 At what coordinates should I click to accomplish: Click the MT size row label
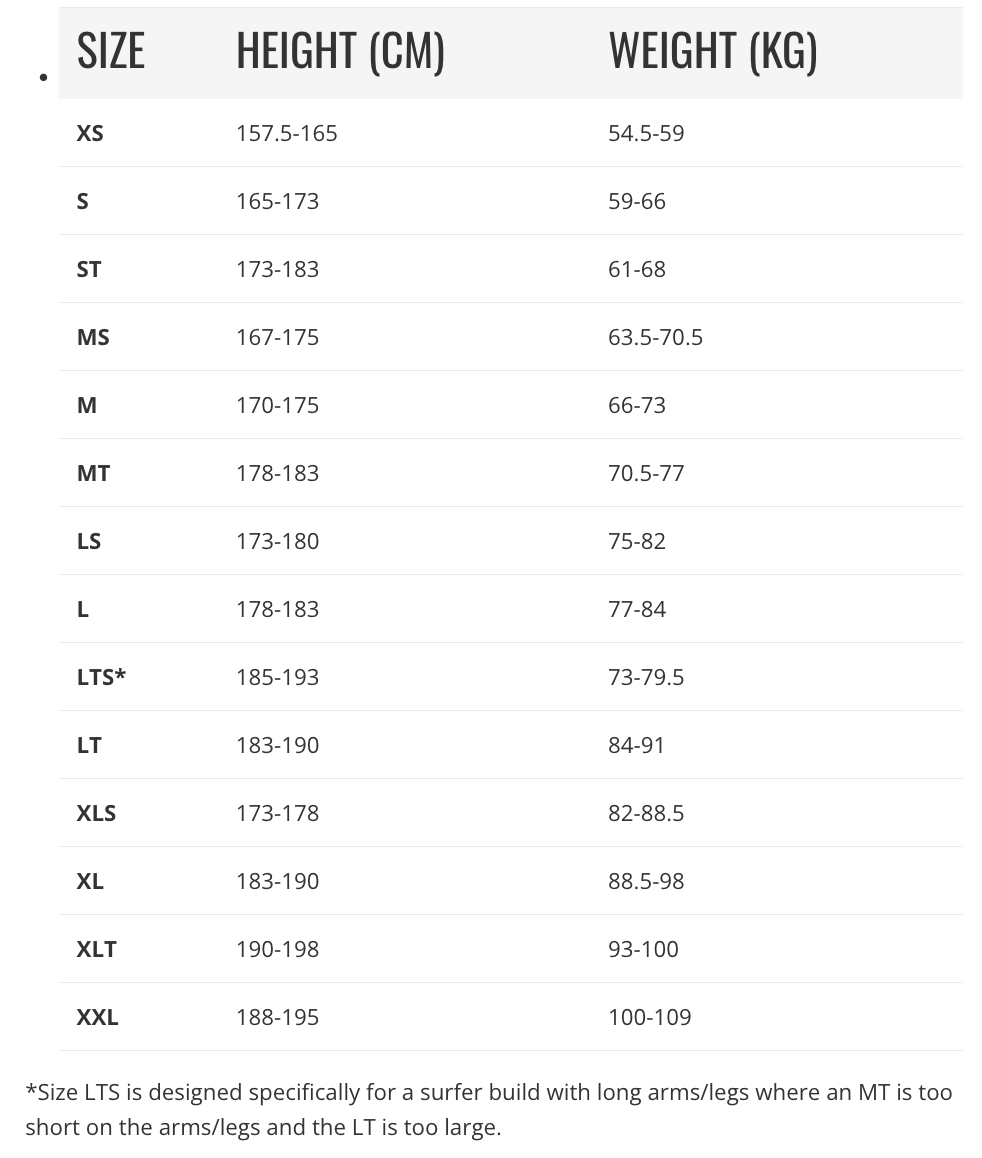pos(93,473)
